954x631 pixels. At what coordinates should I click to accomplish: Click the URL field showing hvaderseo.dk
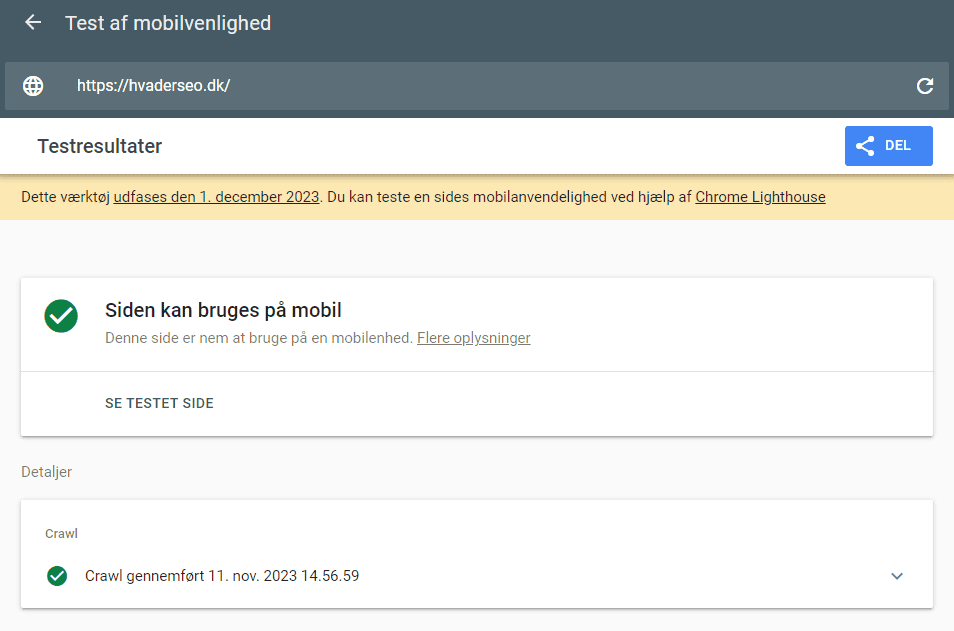pos(153,86)
